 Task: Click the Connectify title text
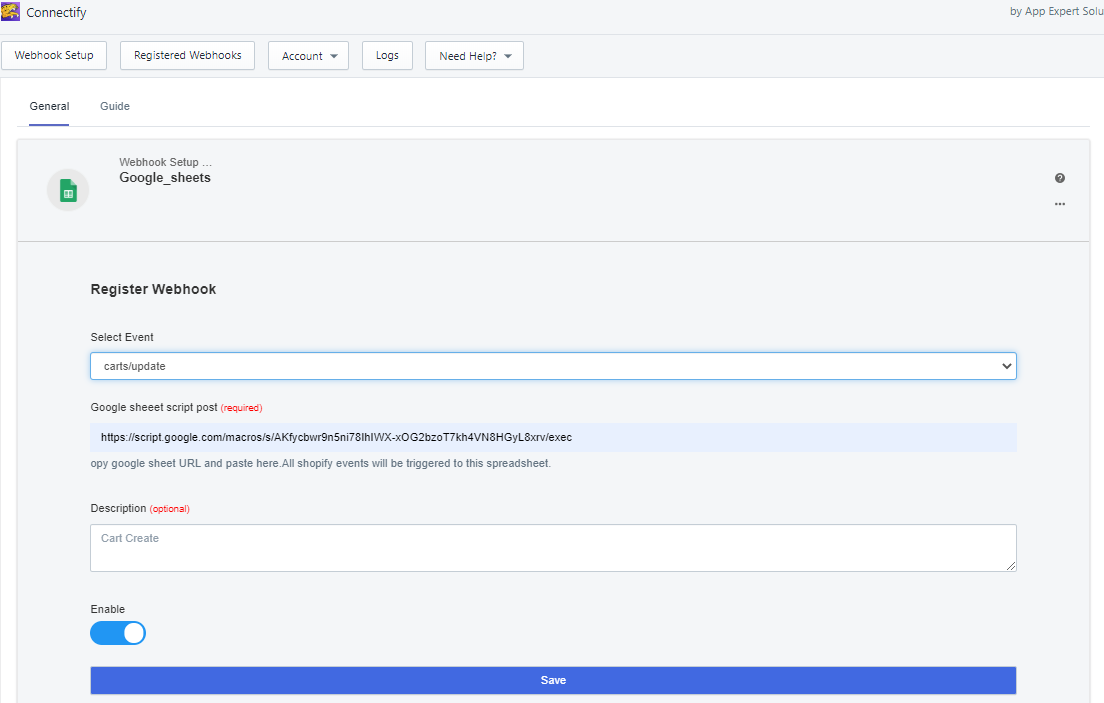[x=56, y=13]
